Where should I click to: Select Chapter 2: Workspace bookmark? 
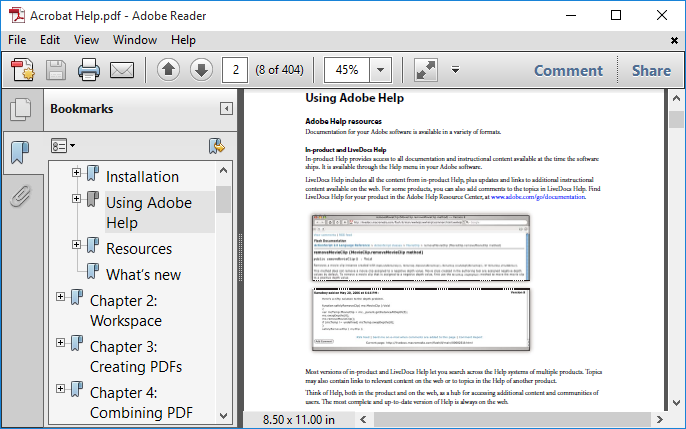[x=126, y=310]
